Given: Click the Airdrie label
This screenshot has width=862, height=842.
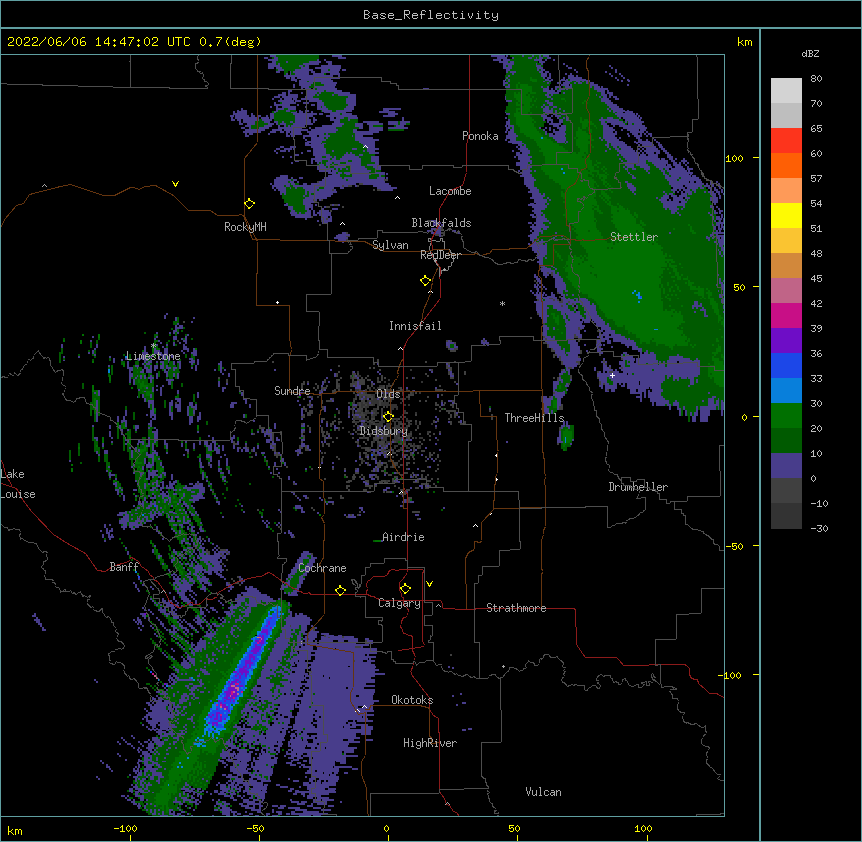Looking at the screenshot, I should [403, 537].
